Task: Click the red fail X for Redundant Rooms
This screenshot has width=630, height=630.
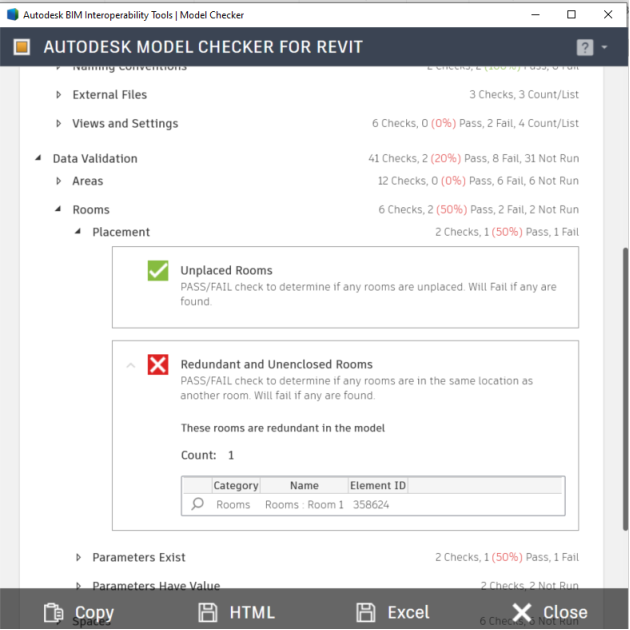Action: (x=158, y=365)
